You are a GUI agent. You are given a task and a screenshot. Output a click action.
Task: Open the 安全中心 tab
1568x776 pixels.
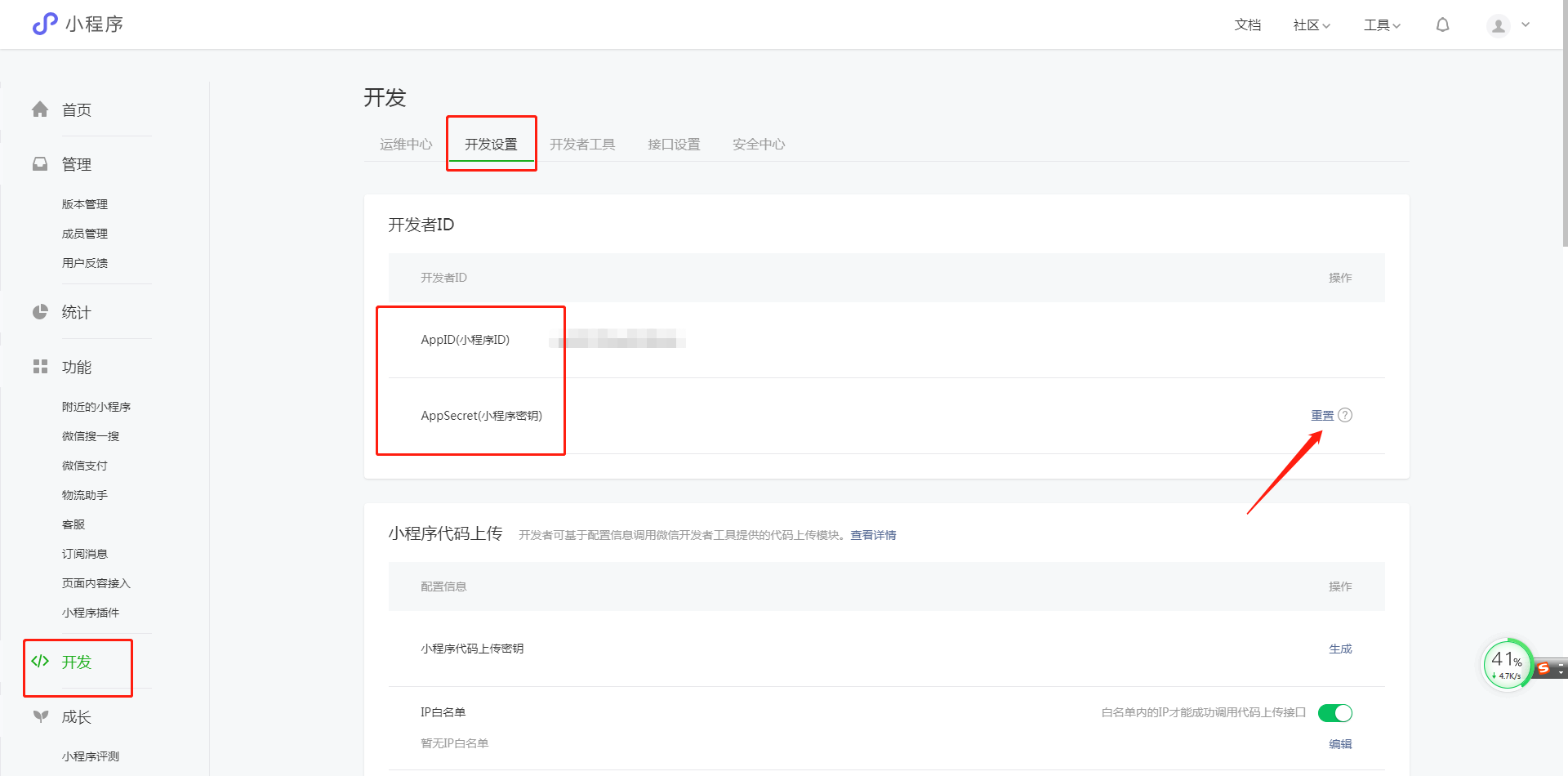tap(759, 144)
